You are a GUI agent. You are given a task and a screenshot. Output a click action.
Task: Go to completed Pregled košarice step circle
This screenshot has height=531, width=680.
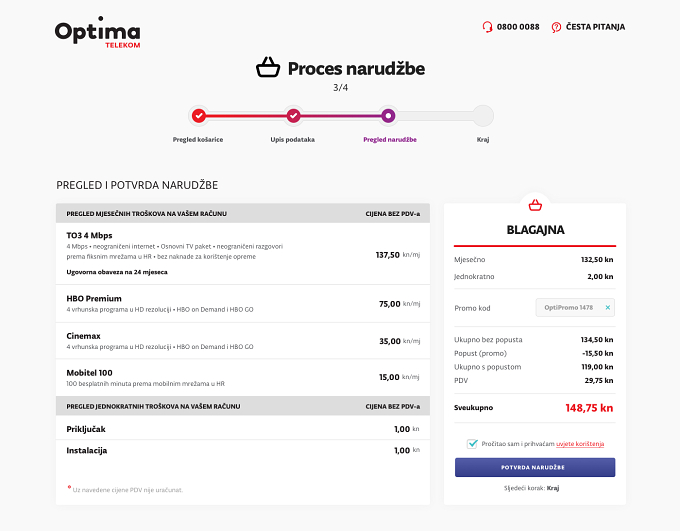(199, 116)
